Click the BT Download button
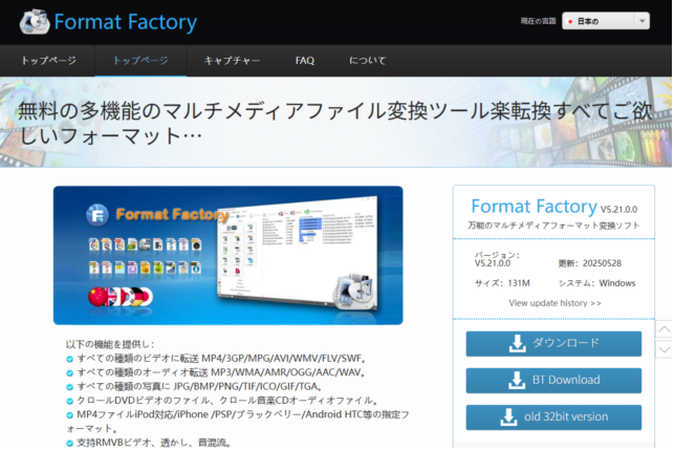 click(x=554, y=380)
